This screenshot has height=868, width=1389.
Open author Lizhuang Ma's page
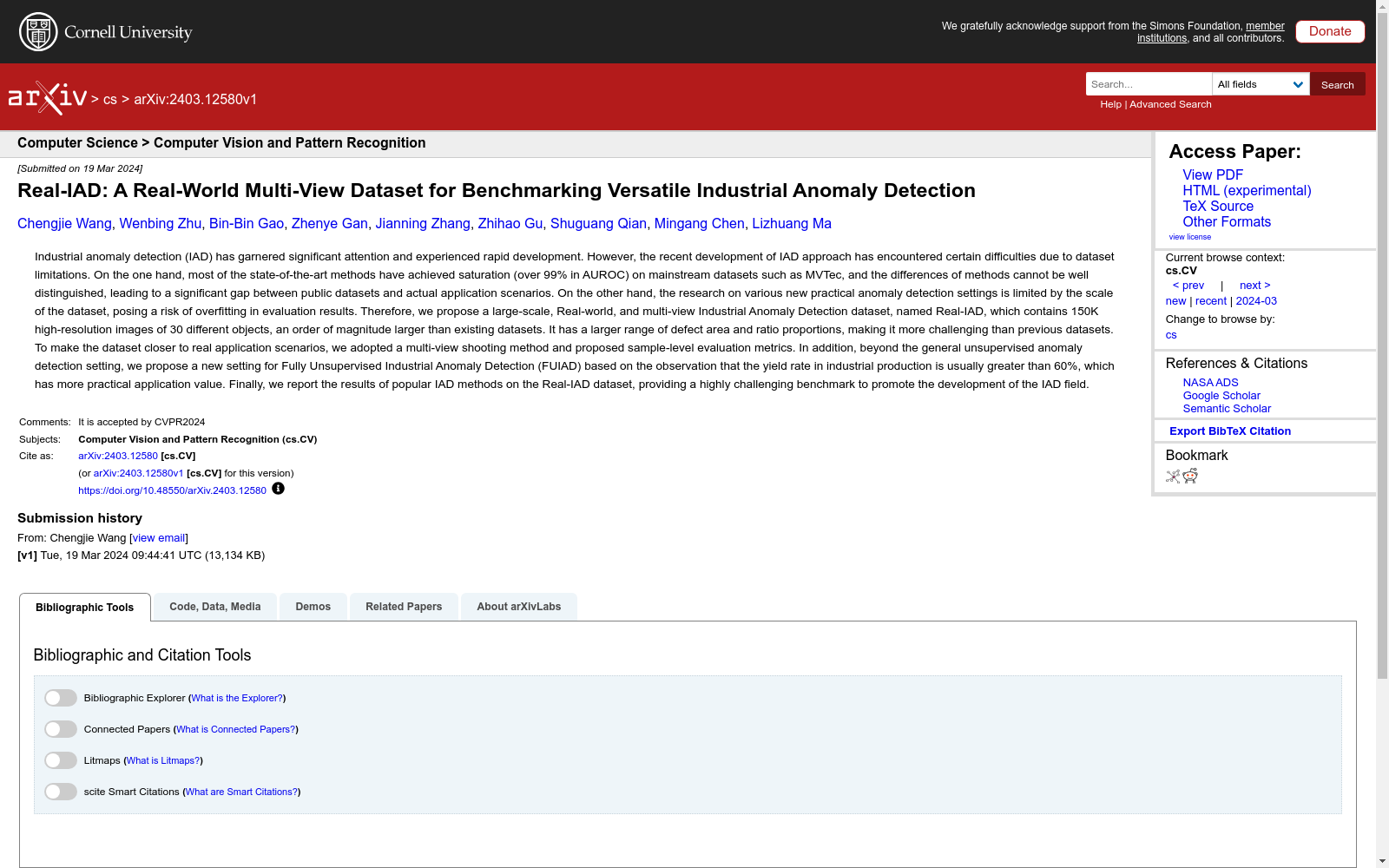pyautogui.click(x=792, y=224)
